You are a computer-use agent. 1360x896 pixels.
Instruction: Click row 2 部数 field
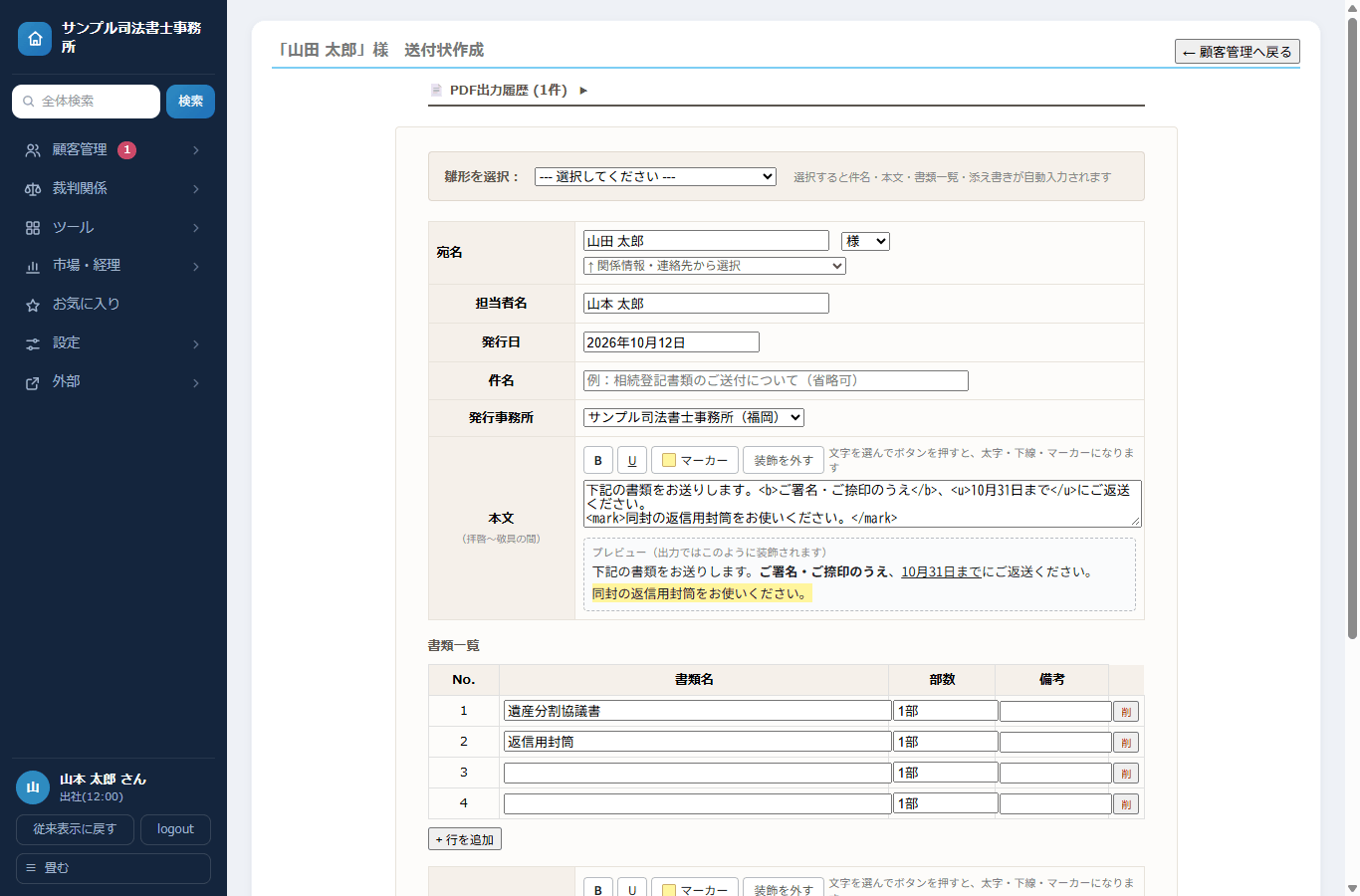click(x=946, y=742)
